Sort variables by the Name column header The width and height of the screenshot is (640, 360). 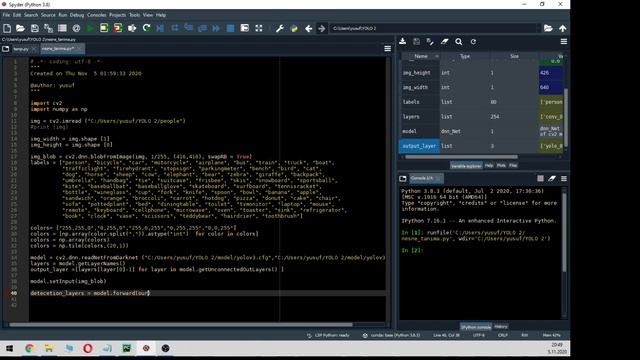[x=420, y=56]
